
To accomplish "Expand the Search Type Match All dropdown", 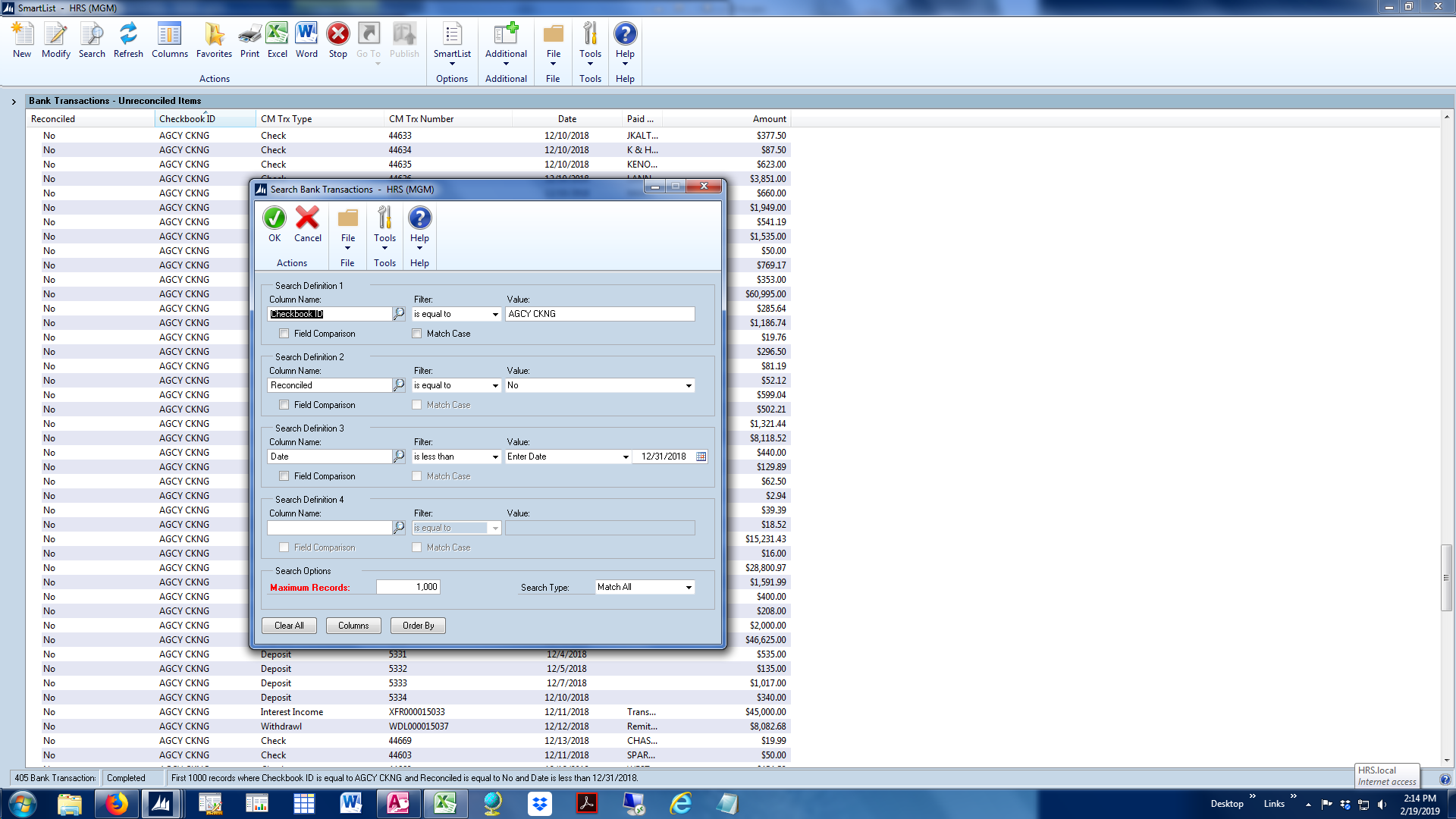I will [689, 588].
